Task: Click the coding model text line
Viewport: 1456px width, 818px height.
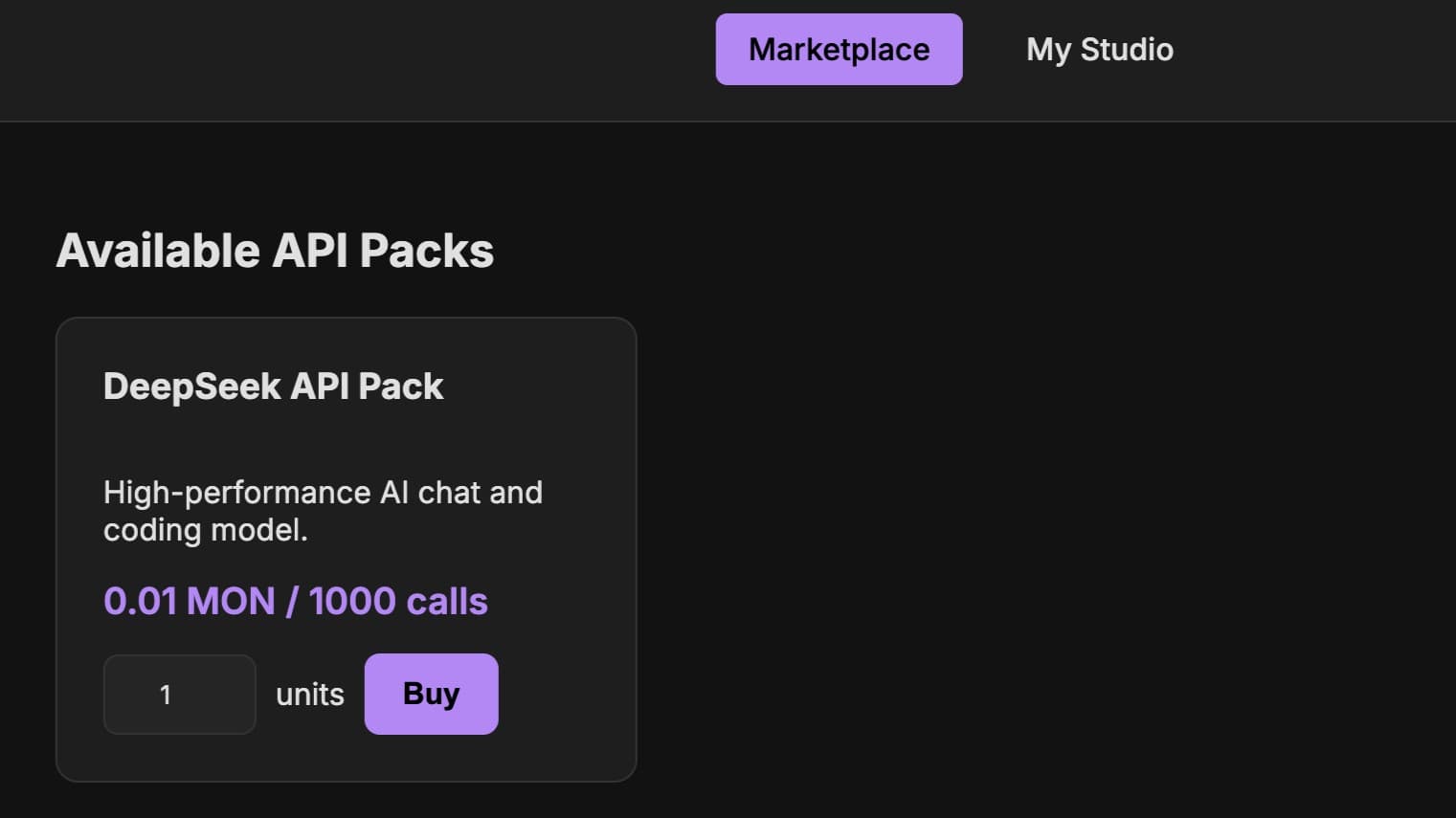Action: tap(205, 530)
